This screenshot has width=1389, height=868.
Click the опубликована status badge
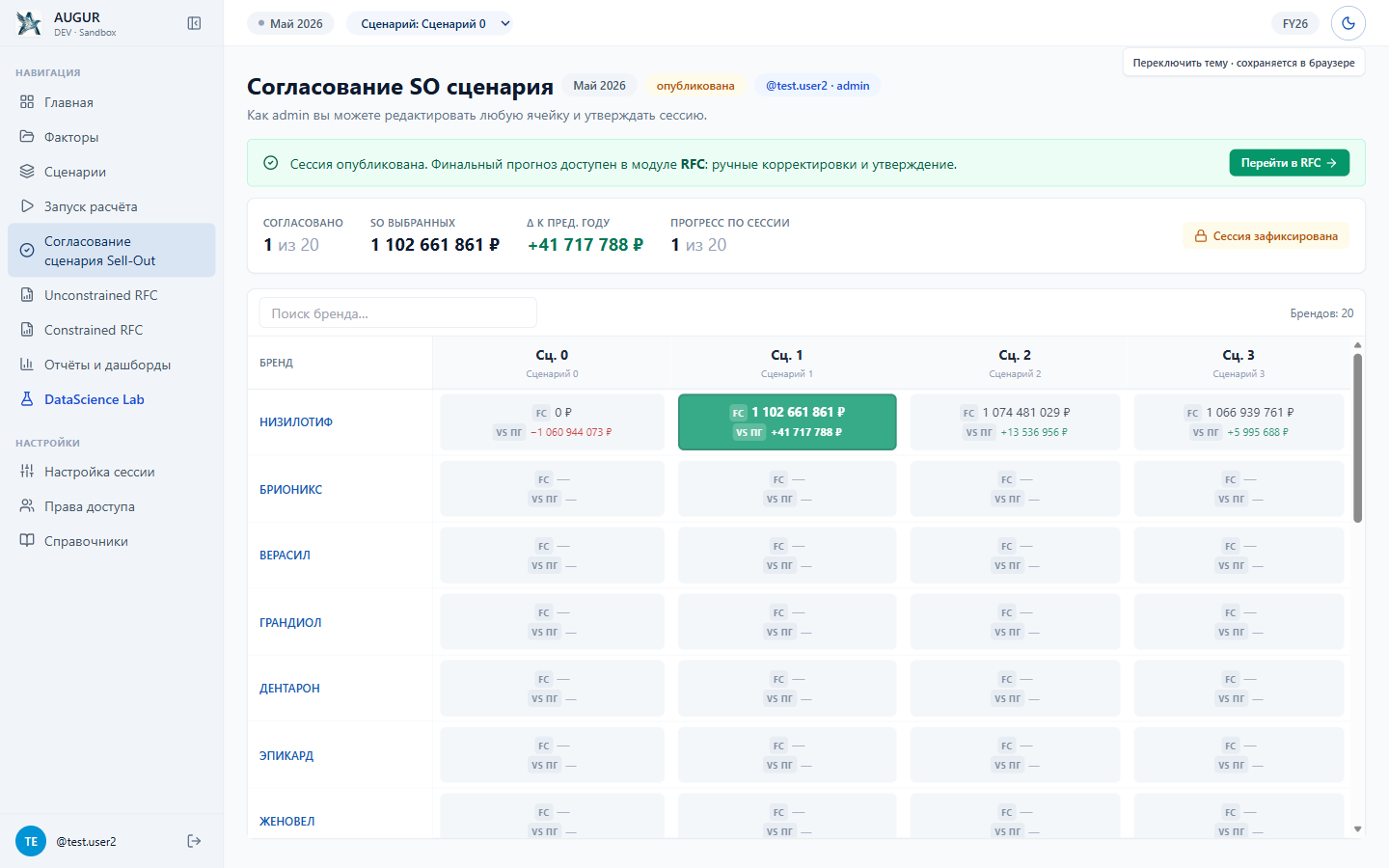tap(695, 86)
